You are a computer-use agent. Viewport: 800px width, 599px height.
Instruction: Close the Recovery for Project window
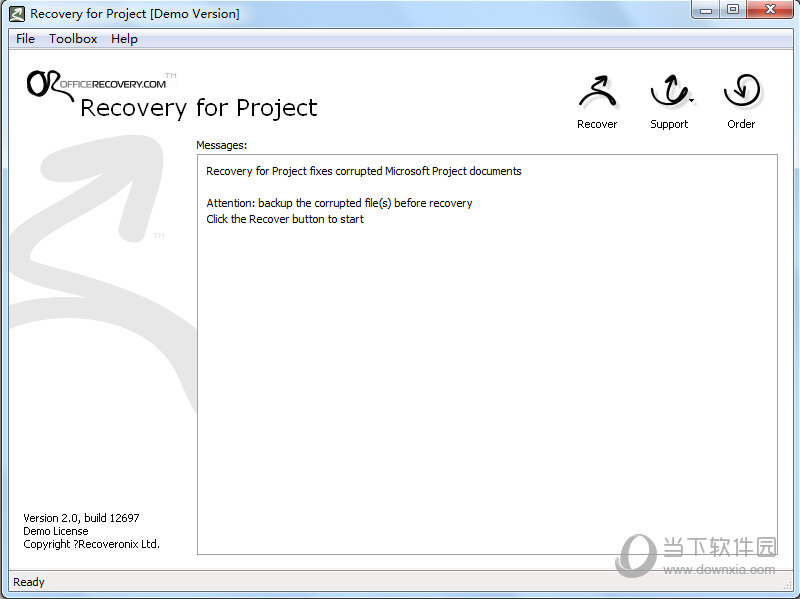[x=770, y=10]
